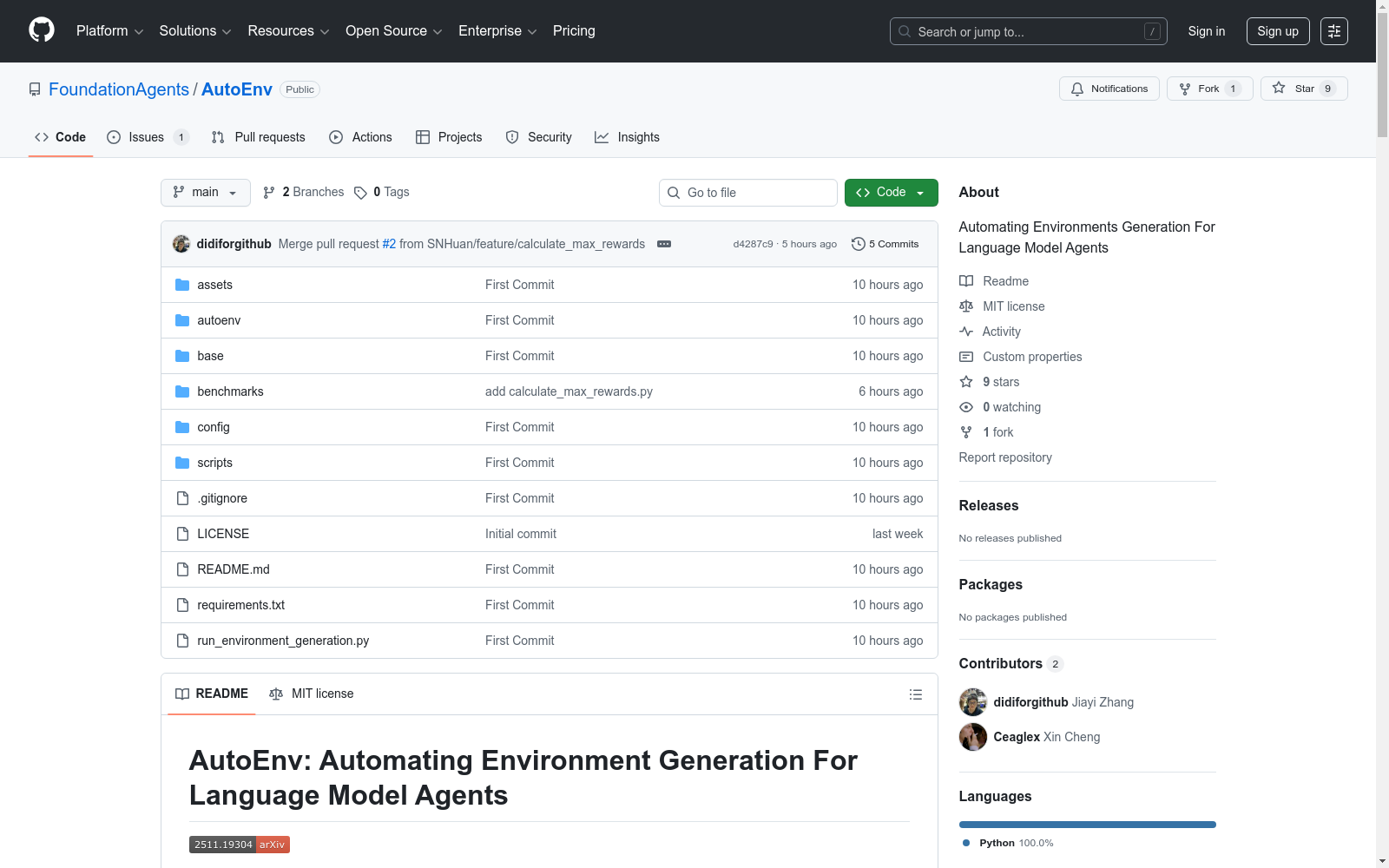This screenshot has width=1389, height=868.
Task: Click the arXiv 2511.19304 badge
Action: (240, 845)
